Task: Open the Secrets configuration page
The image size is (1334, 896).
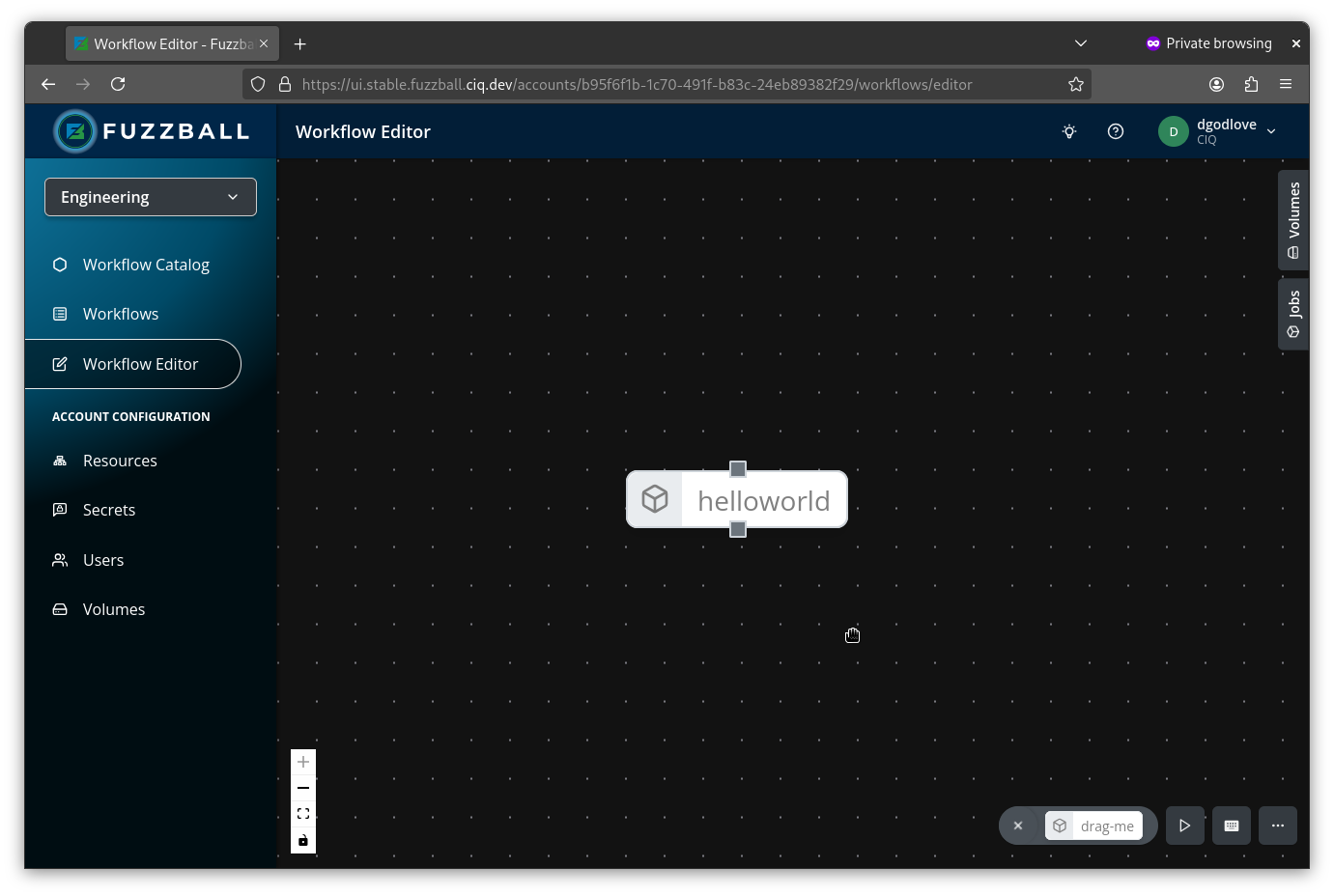Action: (109, 510)
